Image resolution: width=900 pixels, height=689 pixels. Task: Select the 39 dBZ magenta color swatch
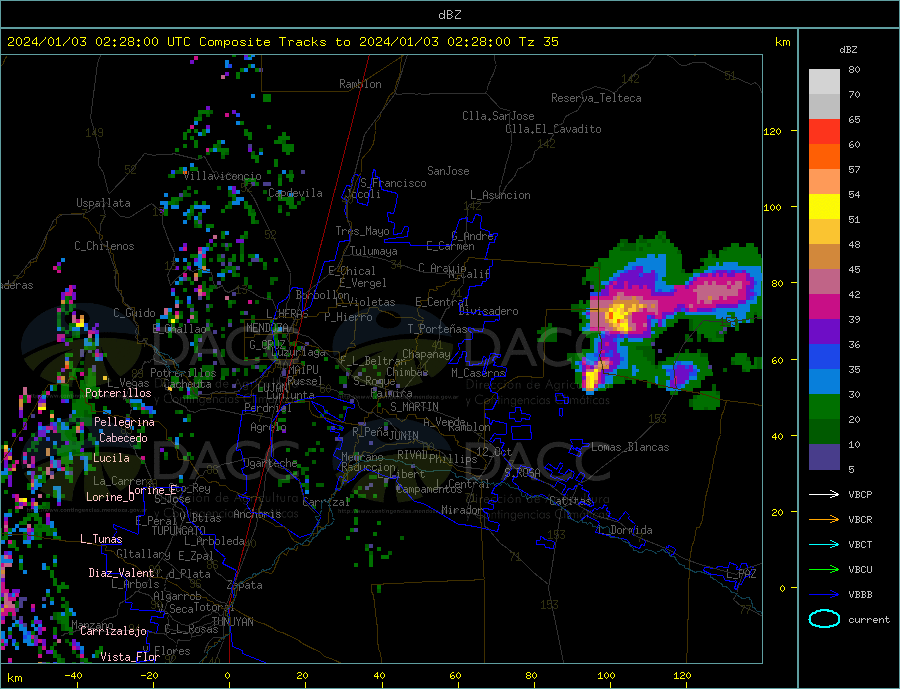click(824, 306)
